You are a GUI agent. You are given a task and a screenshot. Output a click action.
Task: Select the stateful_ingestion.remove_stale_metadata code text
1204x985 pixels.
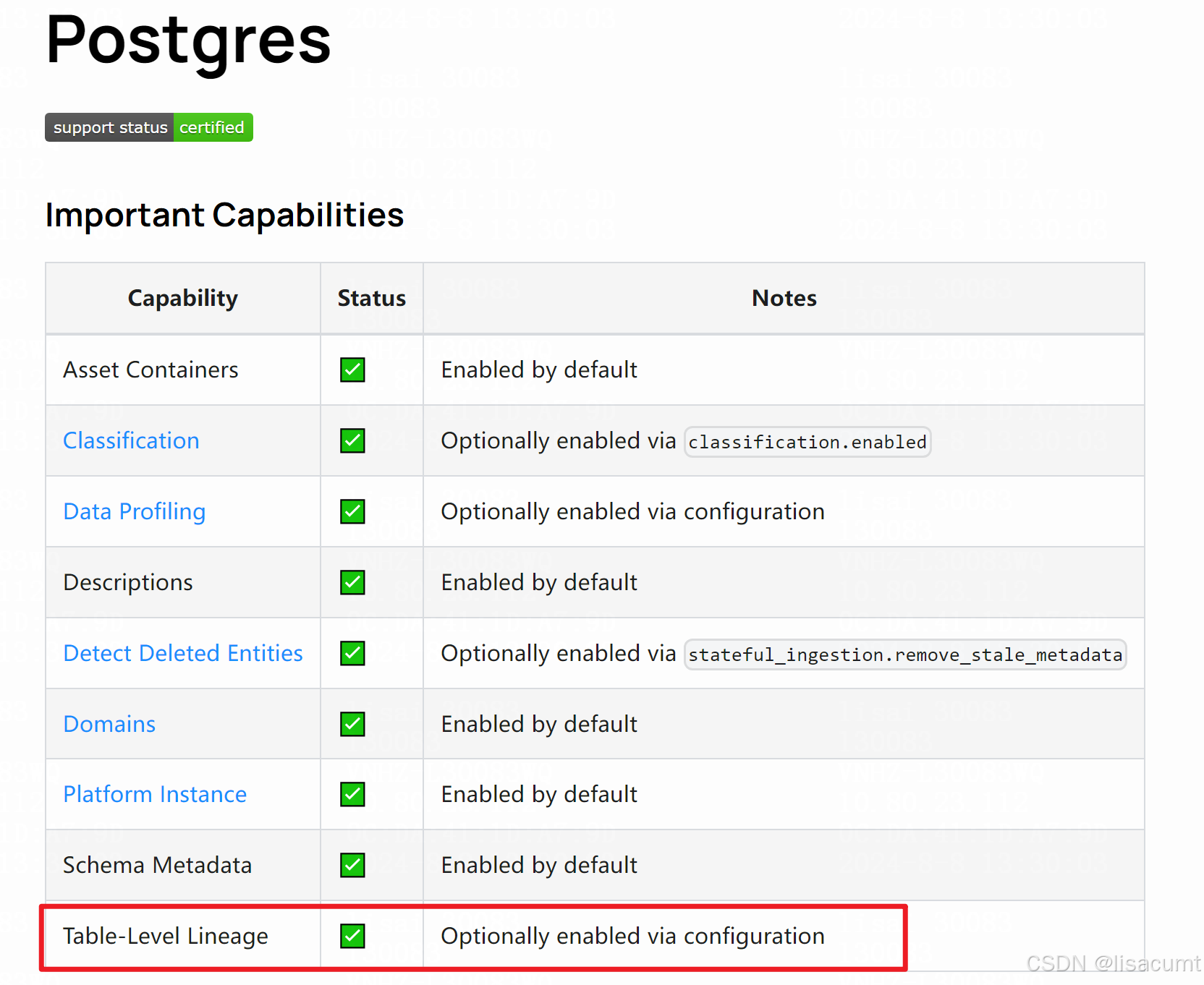click(905, 654)
